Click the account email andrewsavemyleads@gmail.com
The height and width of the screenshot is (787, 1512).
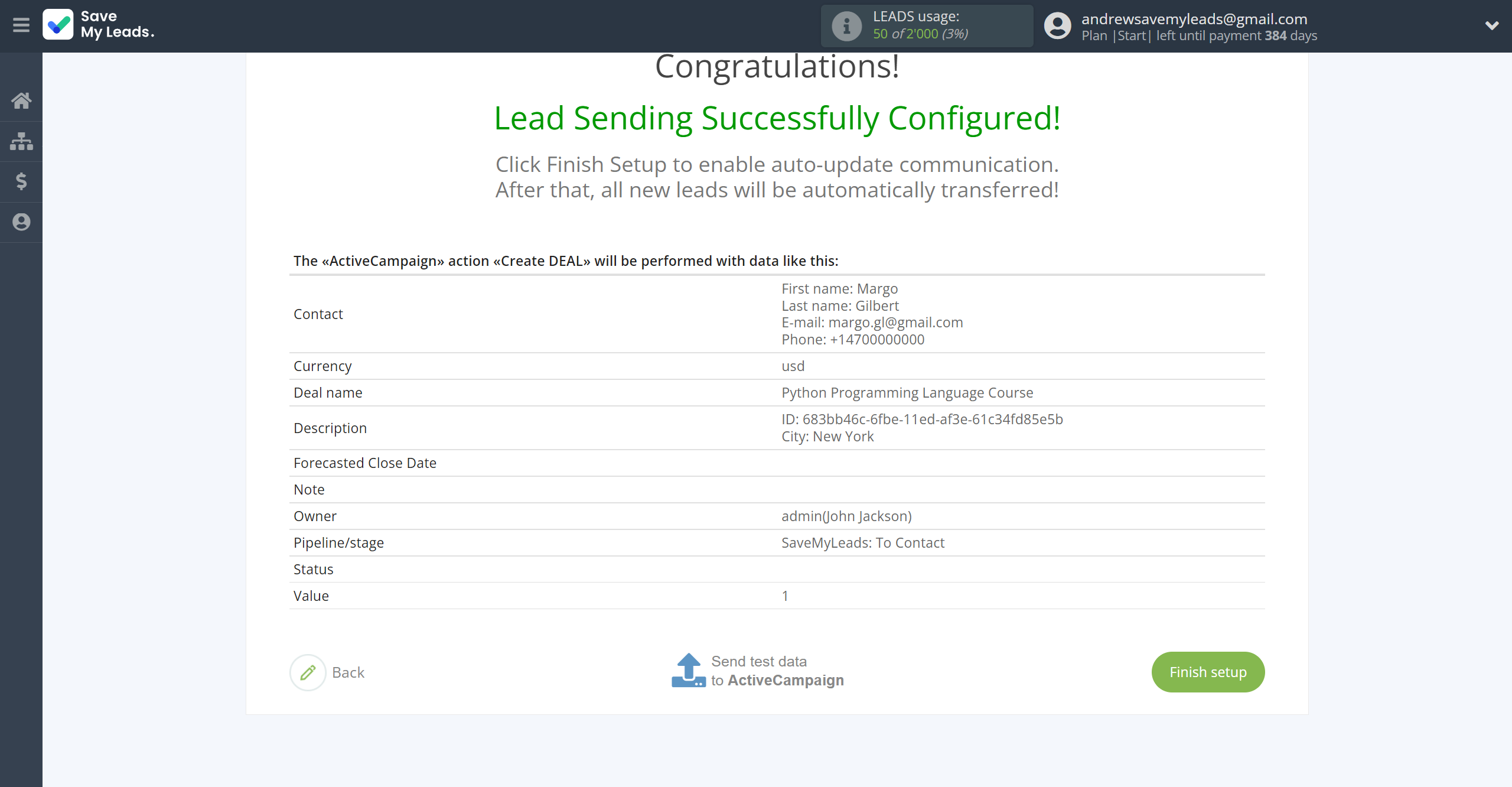(1194, 19)
